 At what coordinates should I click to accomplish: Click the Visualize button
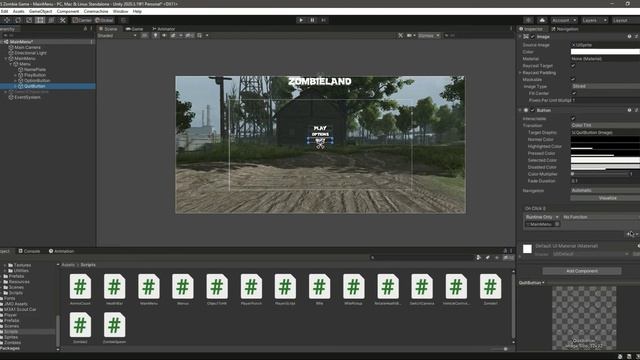pos(605,198)
